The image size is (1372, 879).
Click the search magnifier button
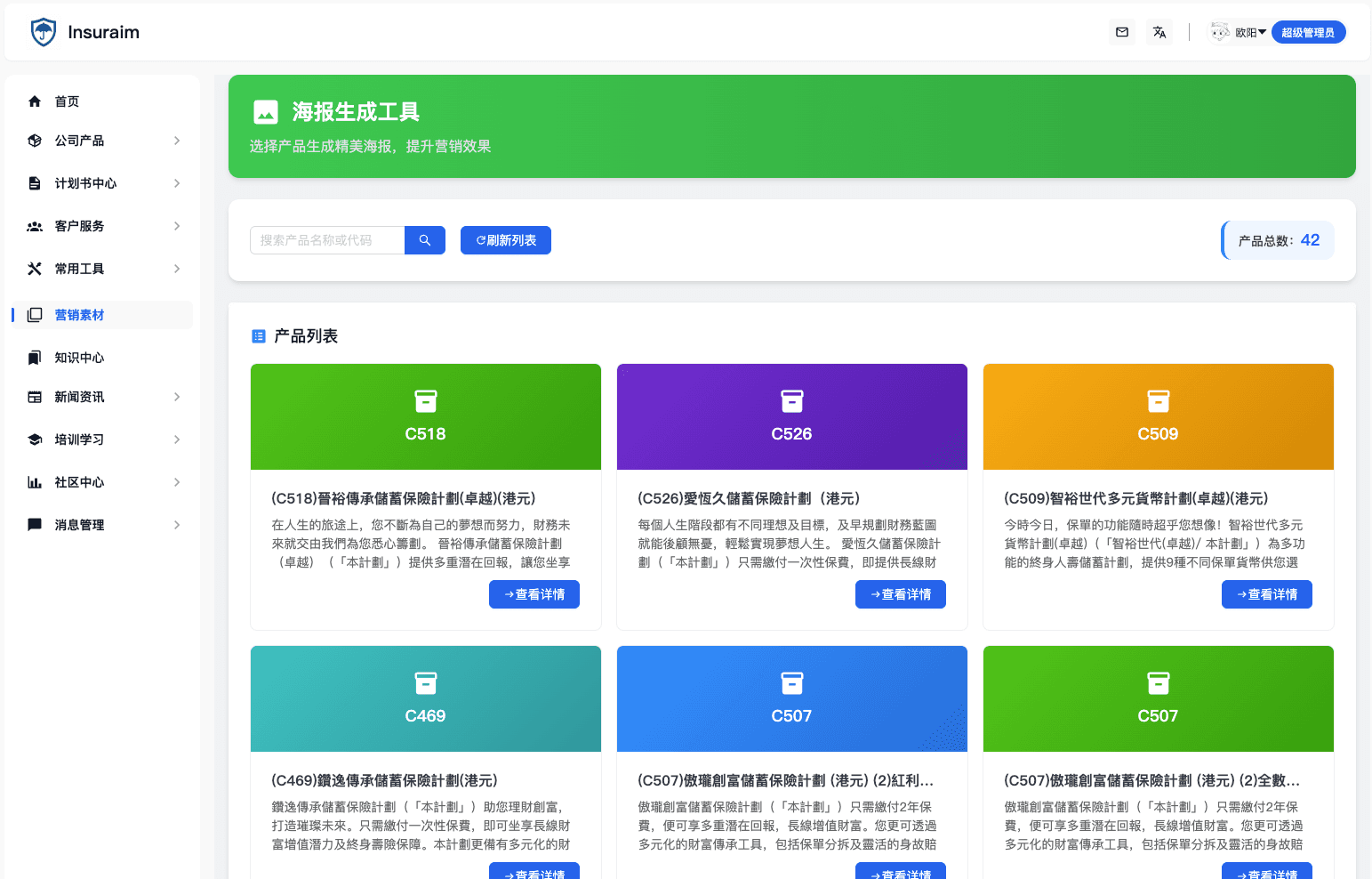coord(424,239)
